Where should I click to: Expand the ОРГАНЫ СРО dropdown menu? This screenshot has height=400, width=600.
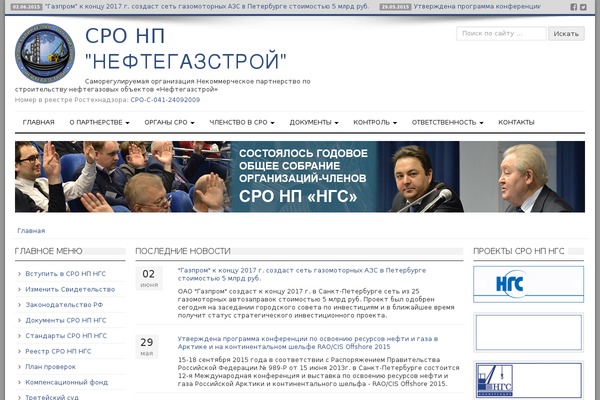coord(169,122)
